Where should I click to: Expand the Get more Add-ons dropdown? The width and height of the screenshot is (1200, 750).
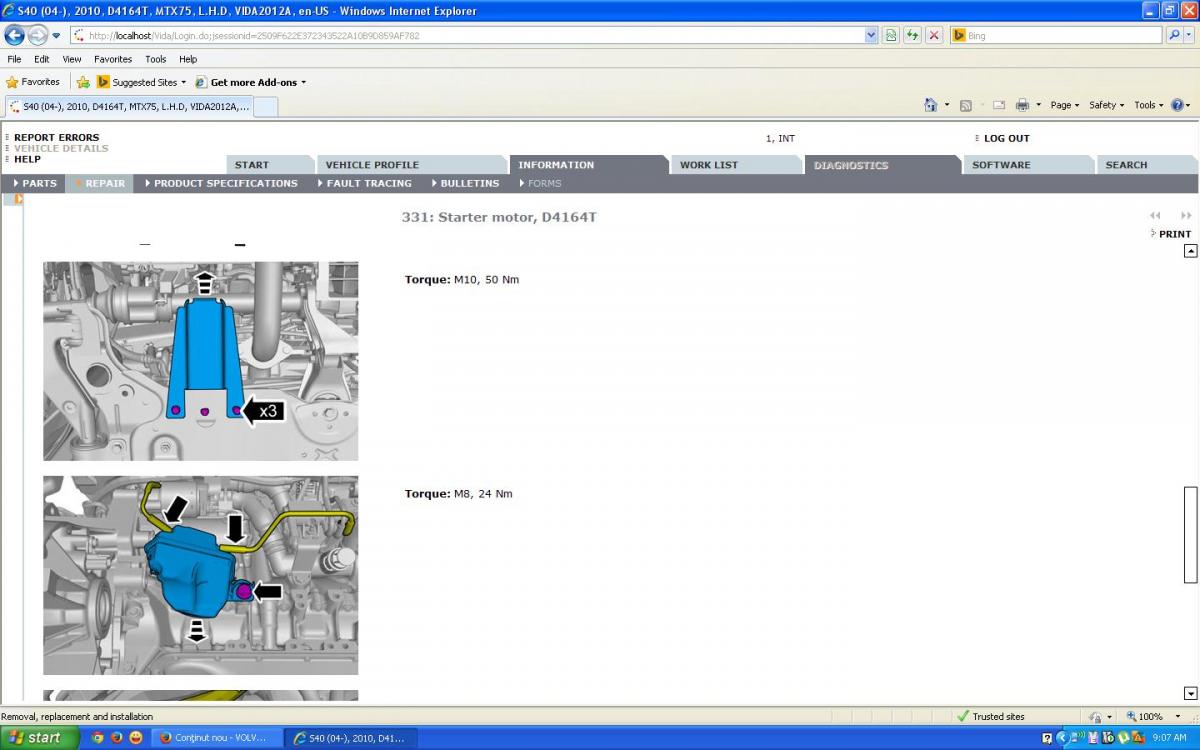(x=303, y=83)
